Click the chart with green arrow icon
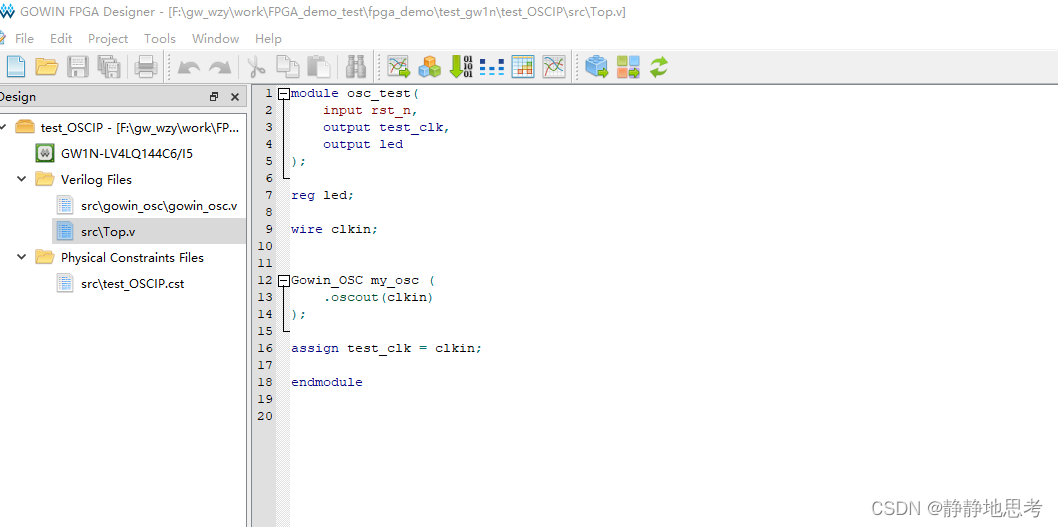The width and height of the screenshot is (1058, 527). [399, 66]
